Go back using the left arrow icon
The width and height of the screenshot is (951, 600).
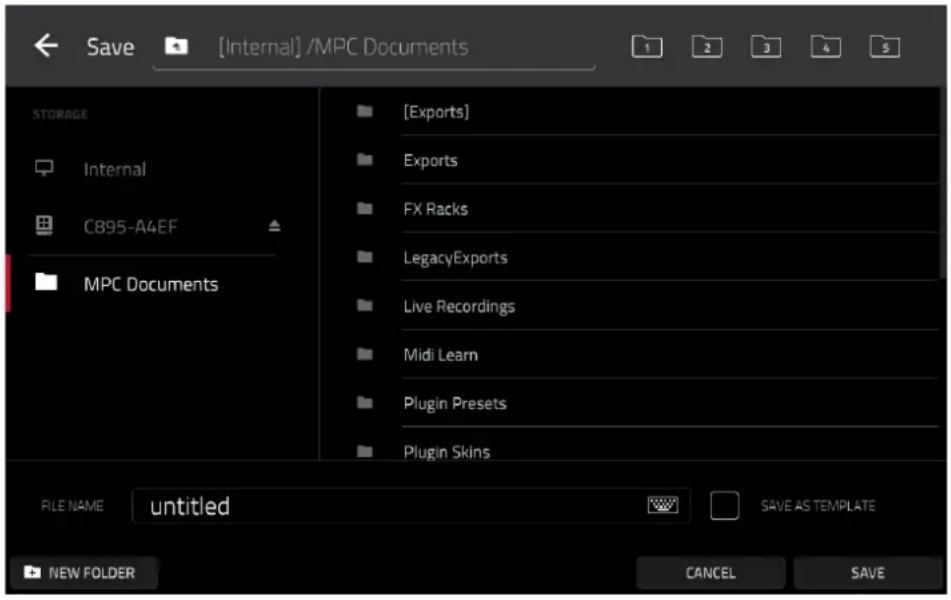45,46
